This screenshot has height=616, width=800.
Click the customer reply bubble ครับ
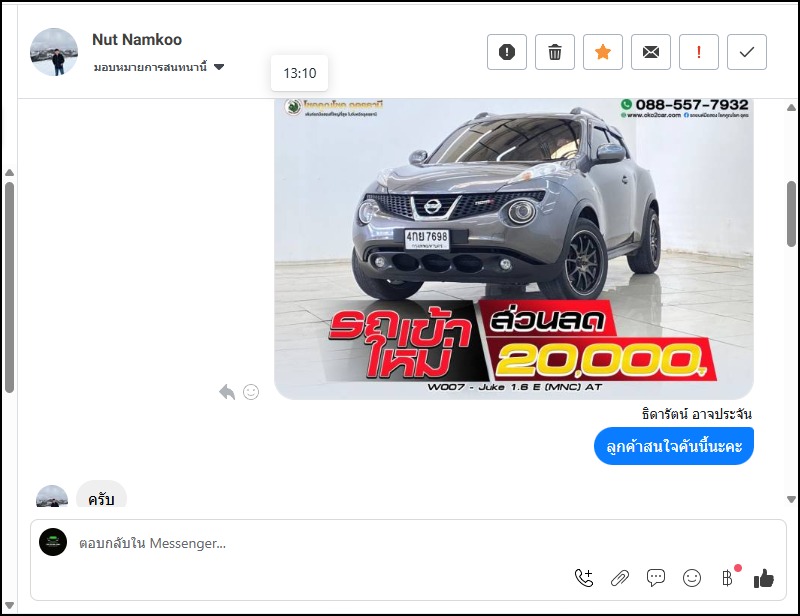(101, 495)
